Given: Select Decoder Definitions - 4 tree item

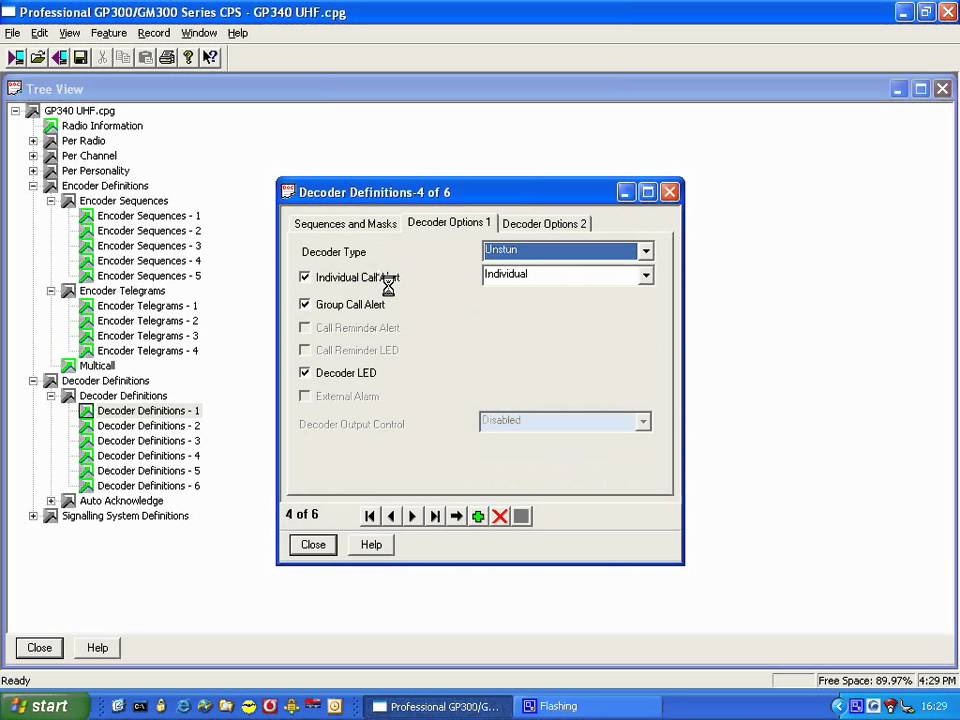Looking at the screenshot, I should [149, 456].
